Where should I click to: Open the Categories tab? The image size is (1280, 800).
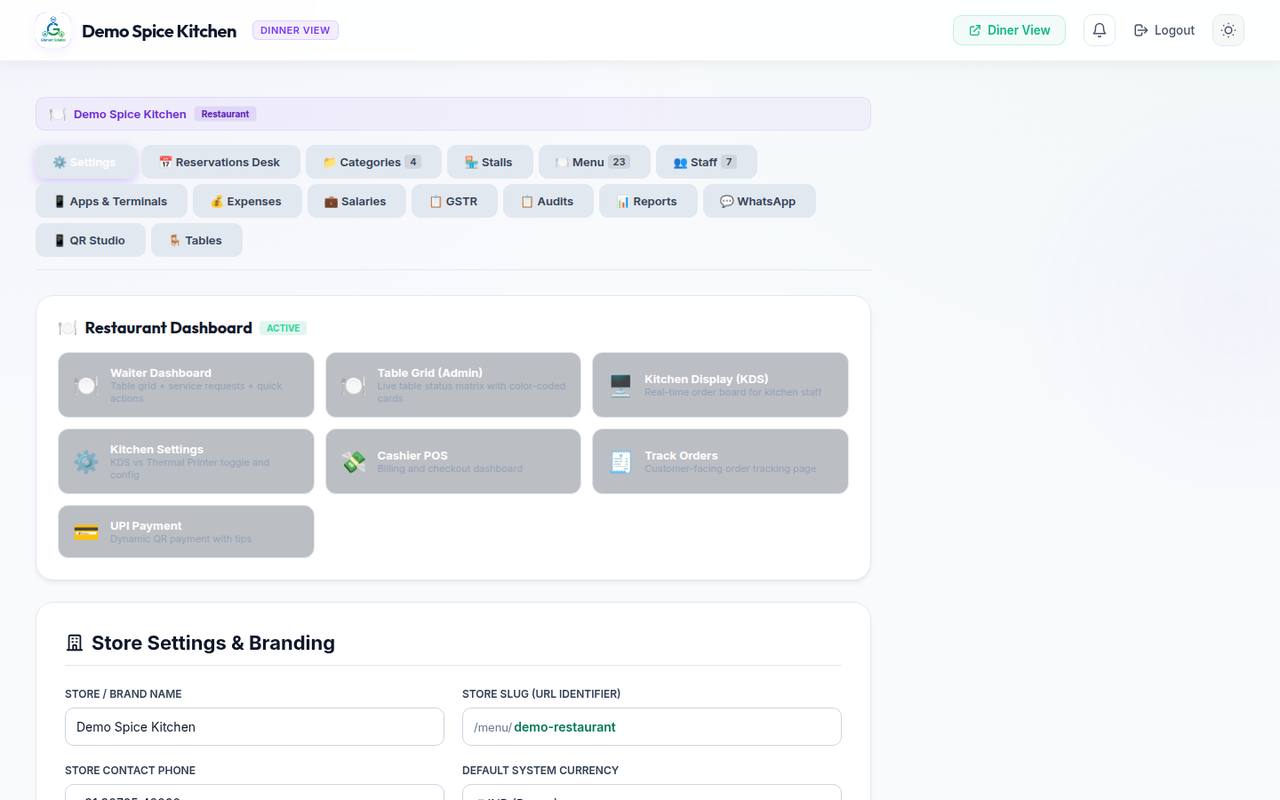click(x=373, y=162)
